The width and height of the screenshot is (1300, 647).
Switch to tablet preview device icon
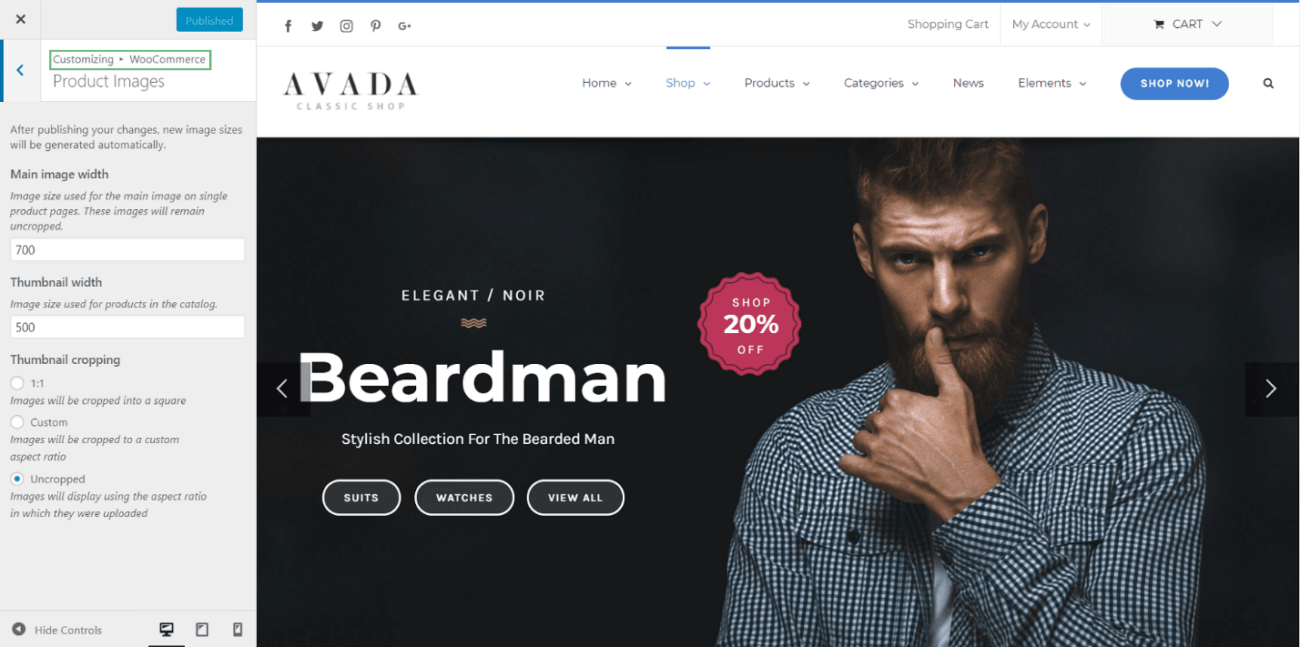[202, 629]
